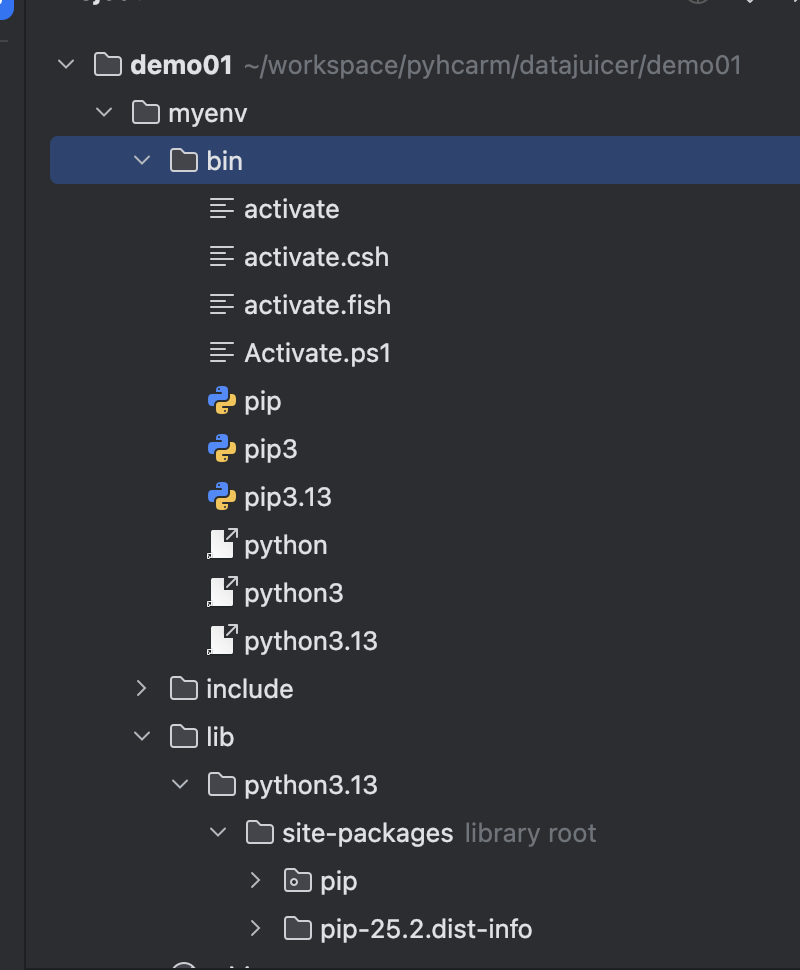Screen dimensions: 800x970
Task: Click the file icon next to activate.fish
Action: tap(222, 304)
